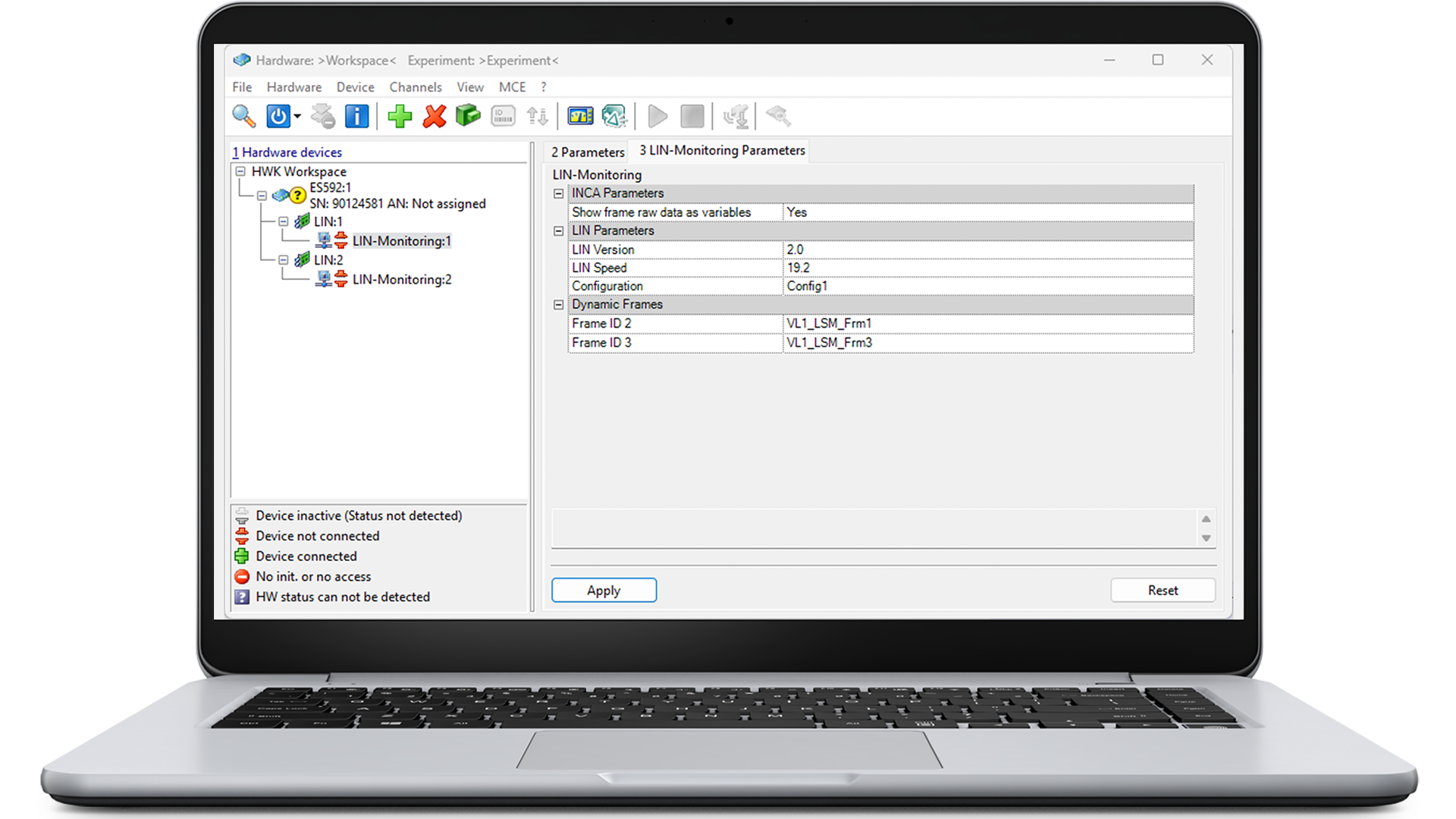Viewport: 1456px width, 819px height.
Task: Click the blue power initialize icon
Action: pos(278,116)
